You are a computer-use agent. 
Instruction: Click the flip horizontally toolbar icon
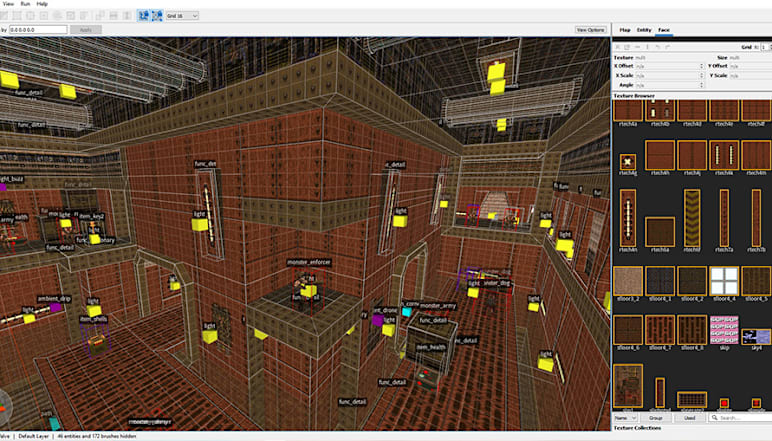[x=114, y=16]
